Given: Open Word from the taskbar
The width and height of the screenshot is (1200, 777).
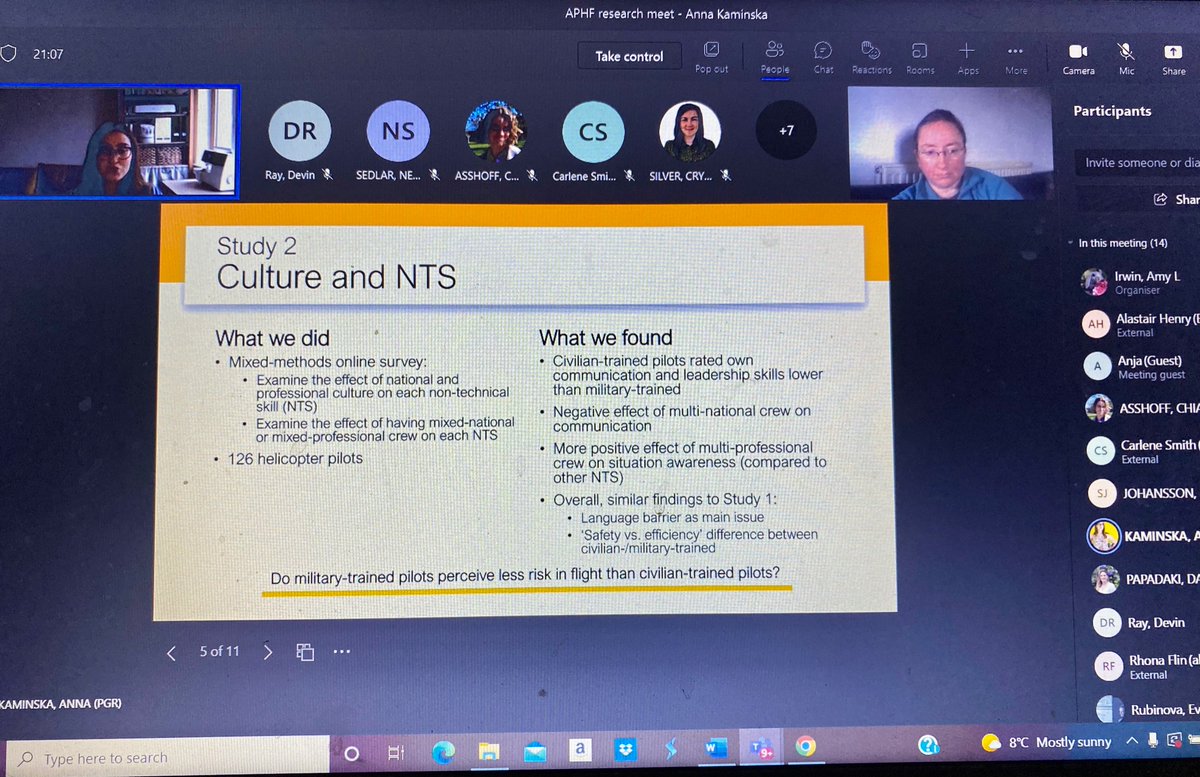Looking at the screenshot, I should click(716, 748).
